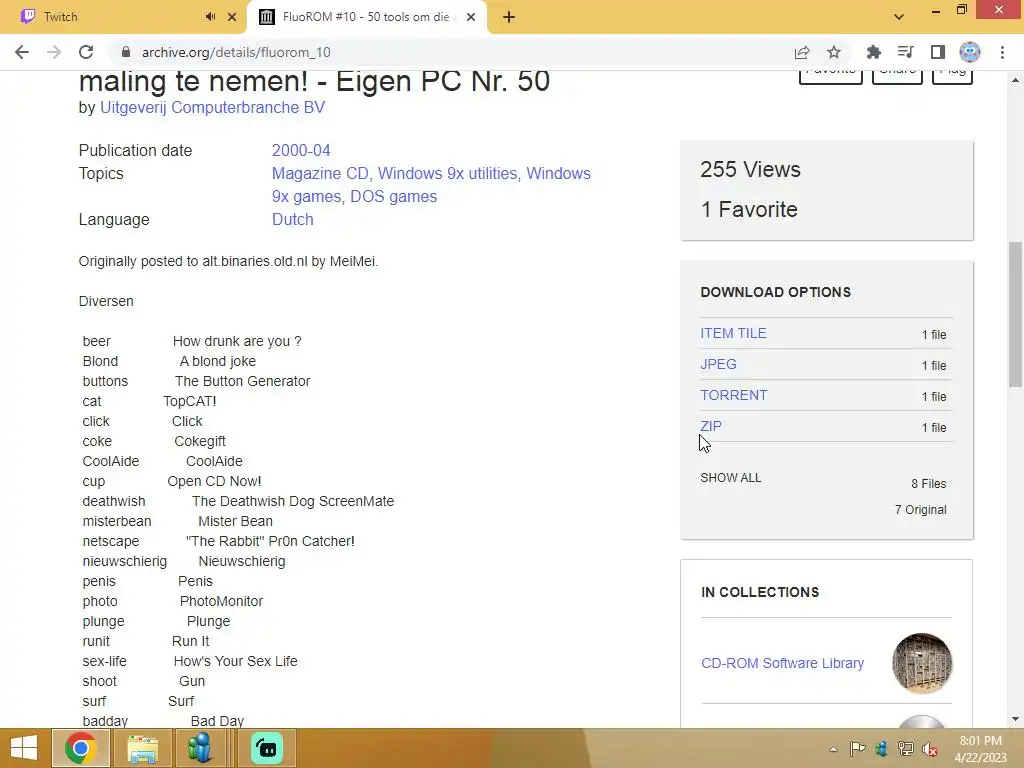The width and height of the screenshot is (1024, 768).
Task: Download the JPEG file
Action: [718, 364]
